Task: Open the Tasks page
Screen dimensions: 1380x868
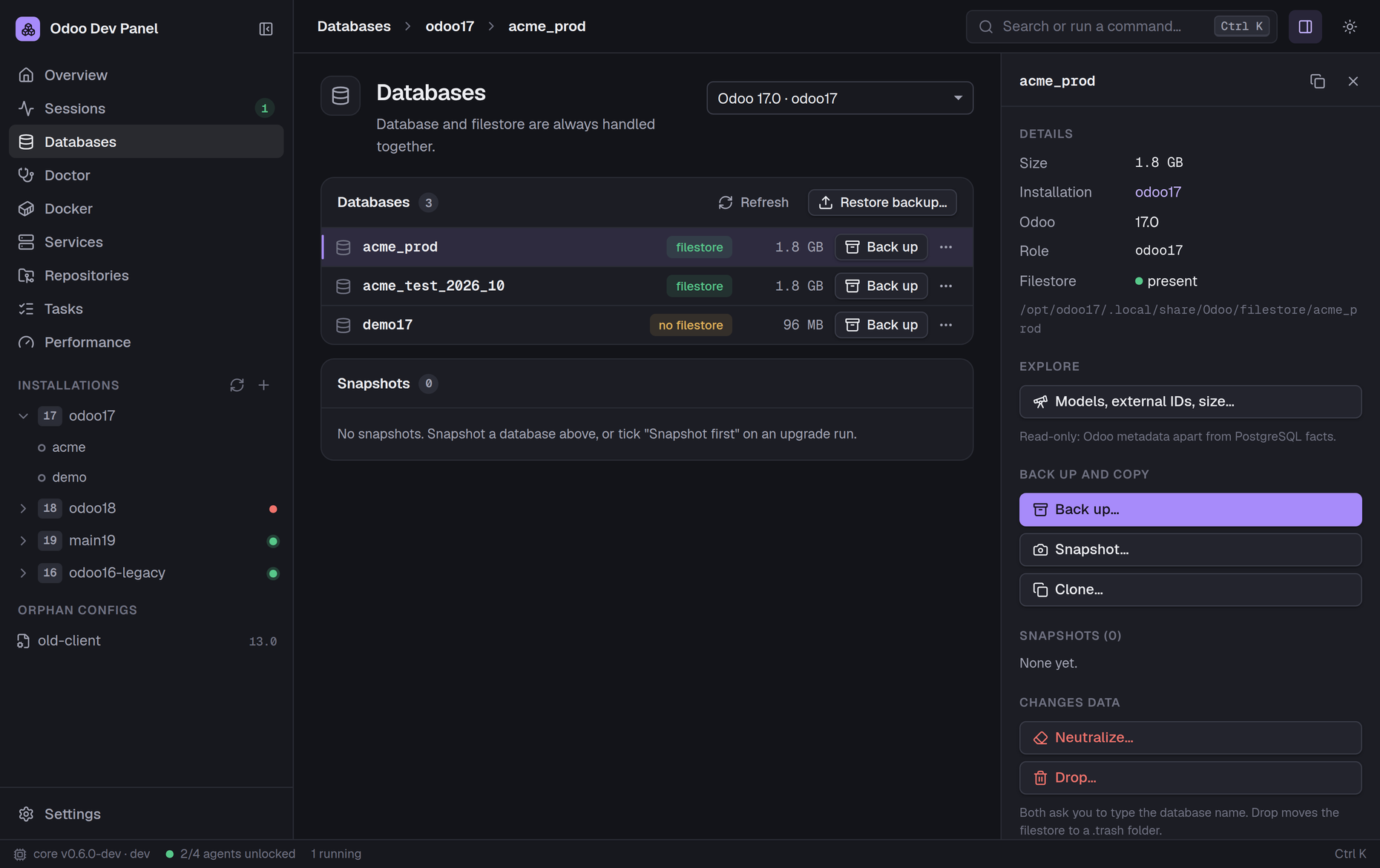Action: pos(146,309)
